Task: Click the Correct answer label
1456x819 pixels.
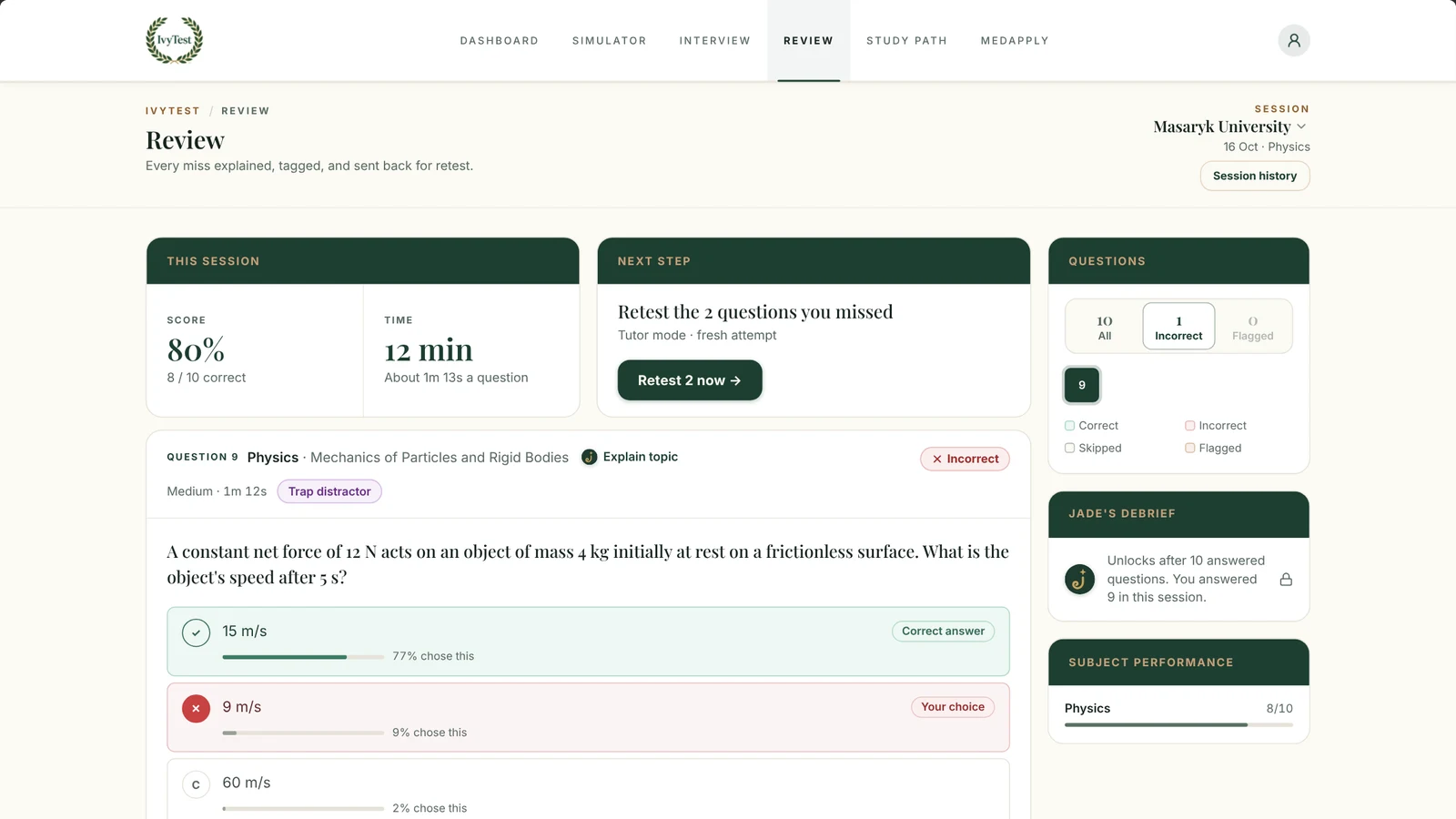Action: [943, 631]
